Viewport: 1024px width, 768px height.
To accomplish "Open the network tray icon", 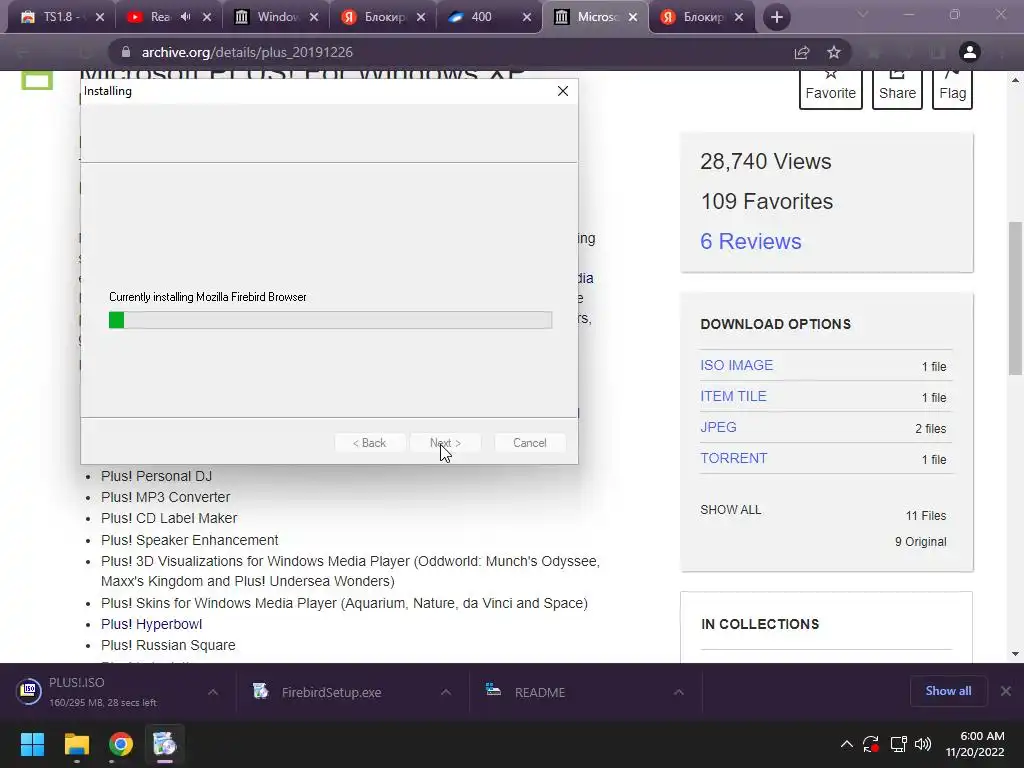I will pyautogui.click(x=899, y=744).
